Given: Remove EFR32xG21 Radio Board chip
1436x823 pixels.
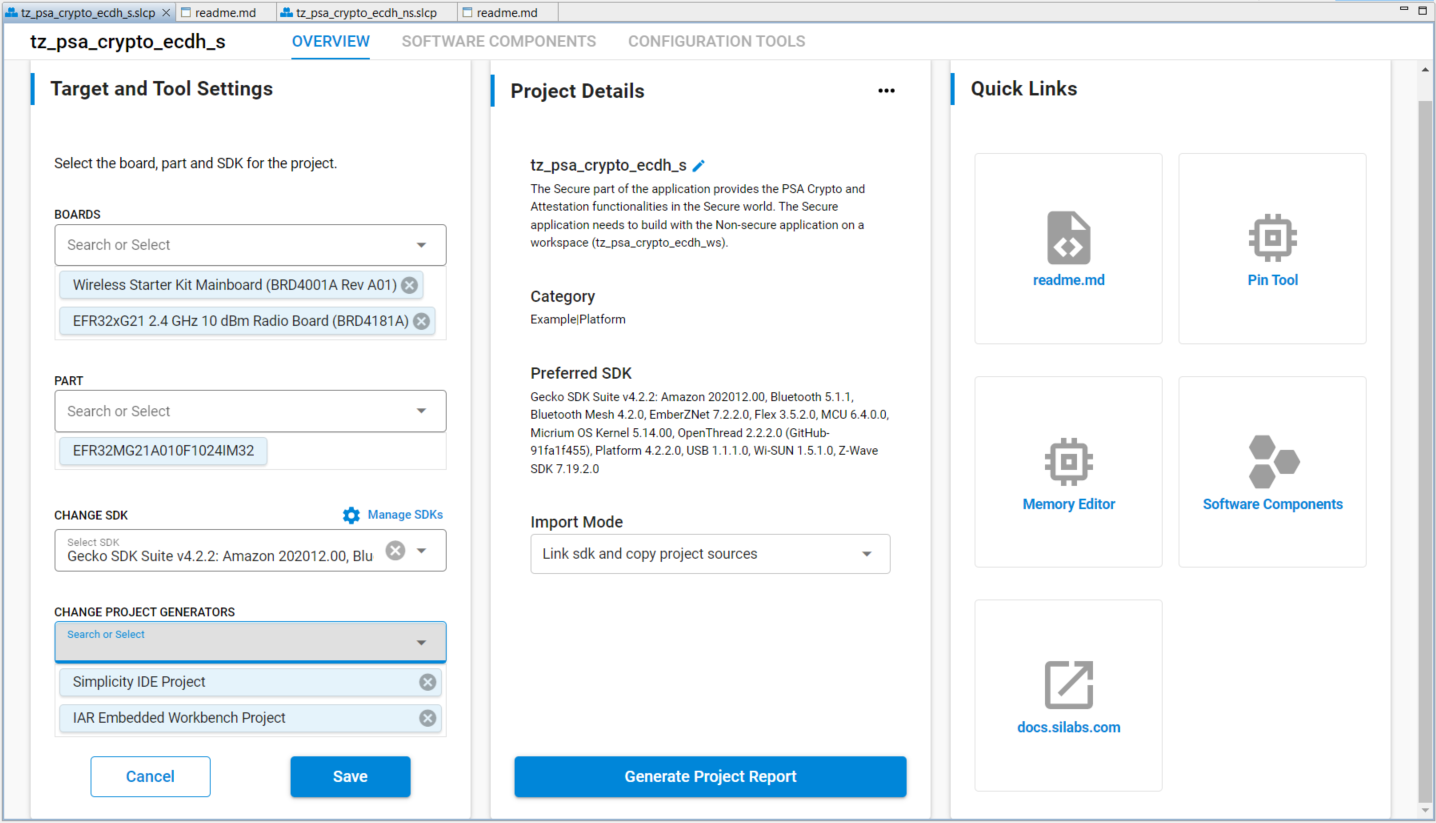Looking at the screenshot, I should point(421,321).
